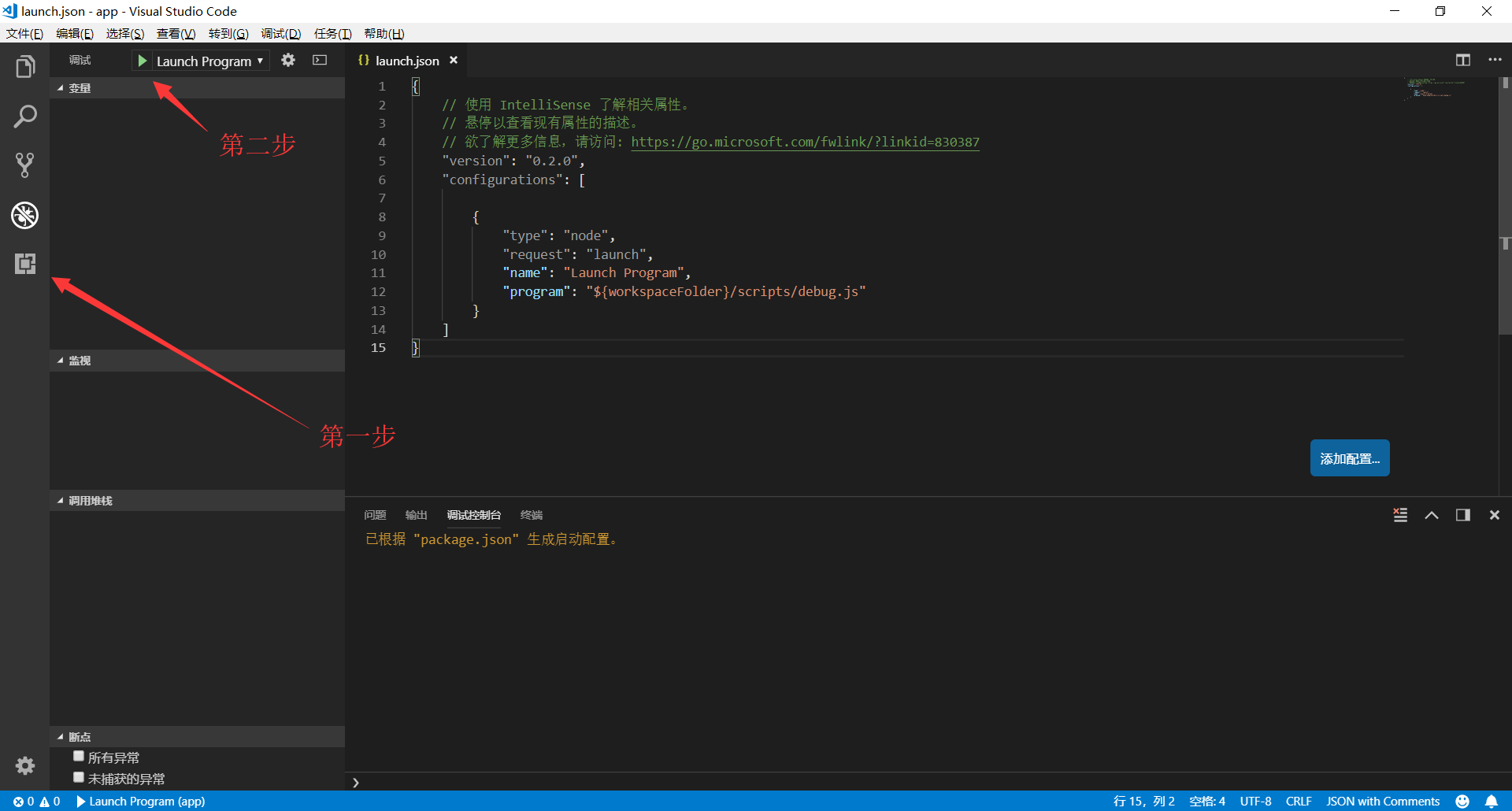Change indentation via 空格: 4
The image size is (1512, 811).
(x=1207, y=801)
